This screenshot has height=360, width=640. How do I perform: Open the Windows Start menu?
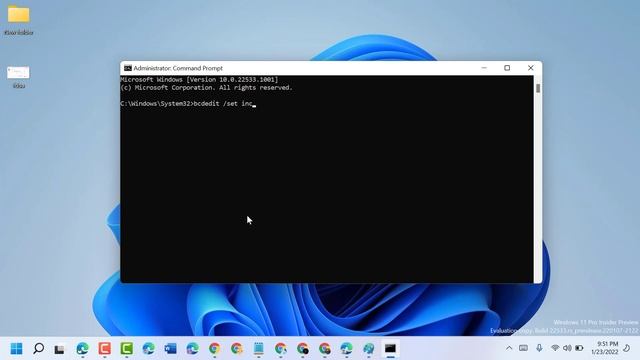point(16,349)
